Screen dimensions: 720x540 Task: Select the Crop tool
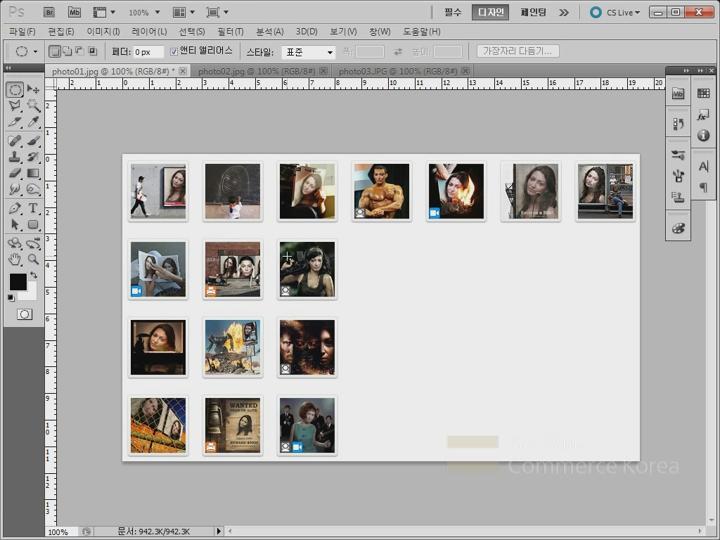tap(15, 123)
